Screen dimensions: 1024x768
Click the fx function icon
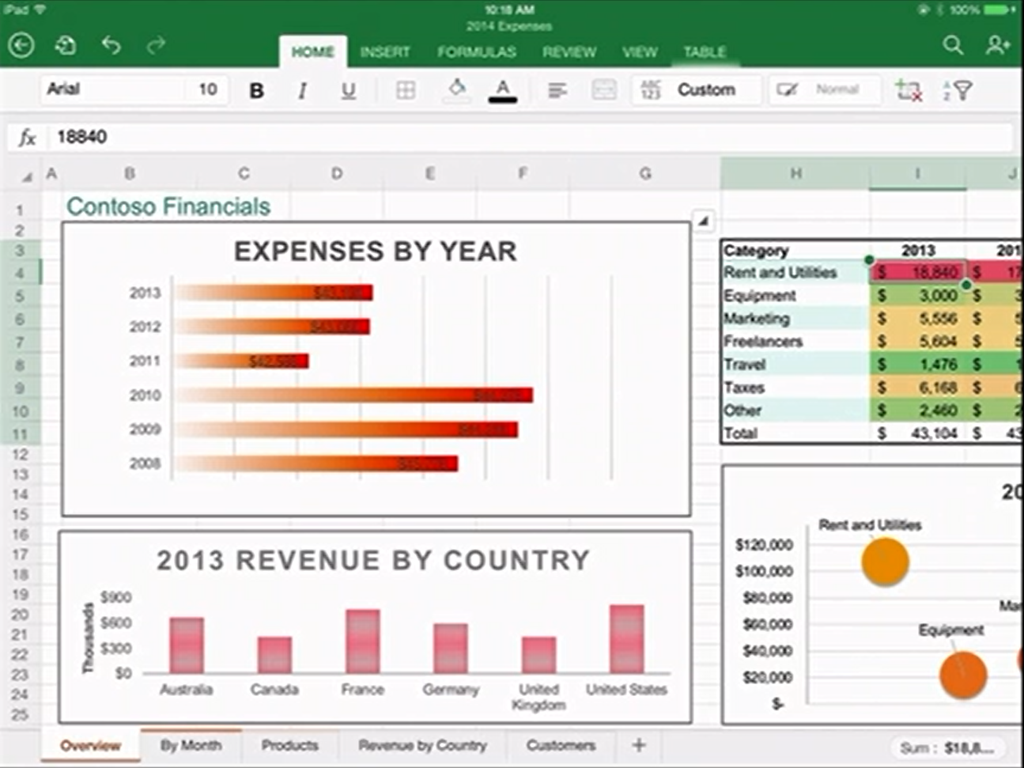[27, 137]
